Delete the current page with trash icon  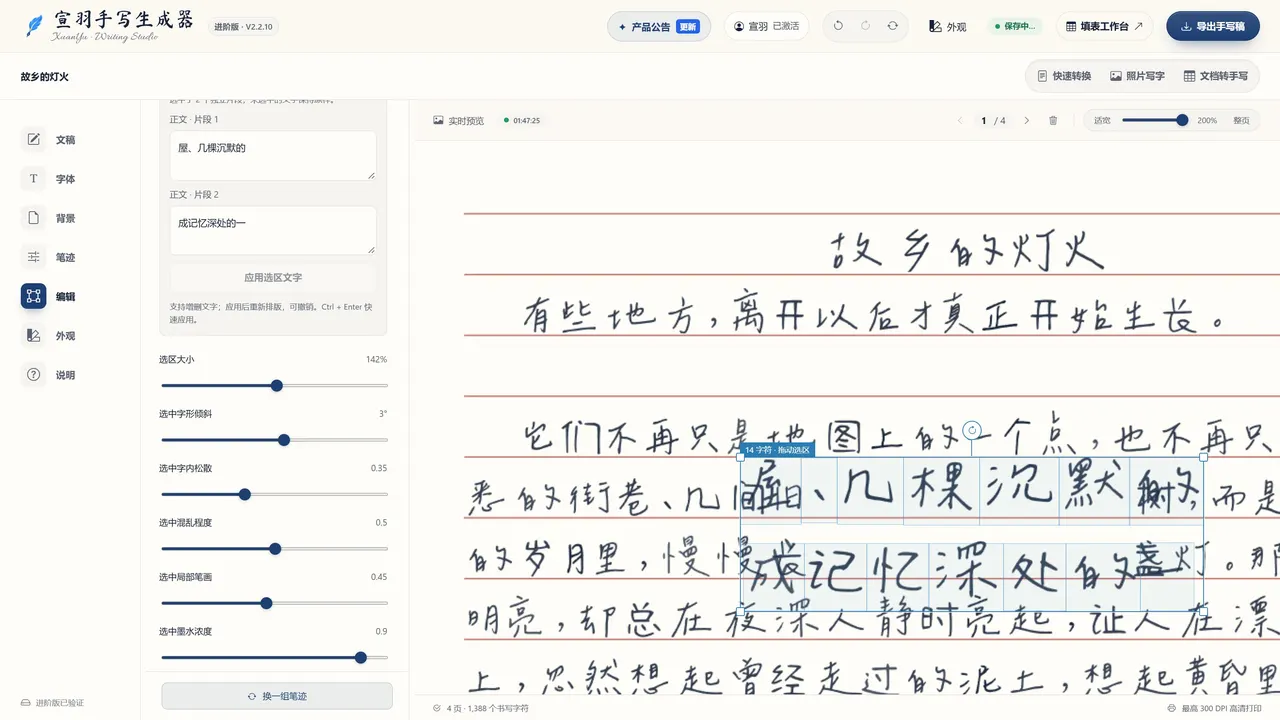(1053, 120)
